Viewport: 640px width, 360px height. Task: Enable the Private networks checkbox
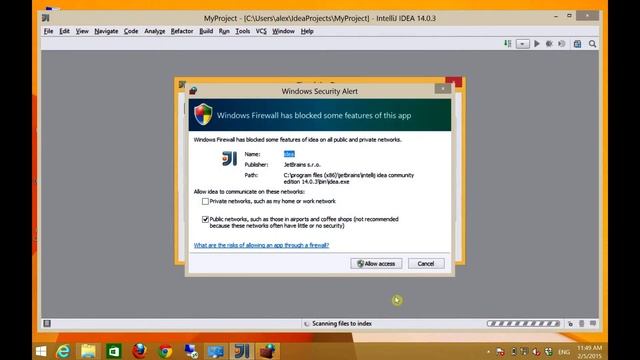pos(205,201)
